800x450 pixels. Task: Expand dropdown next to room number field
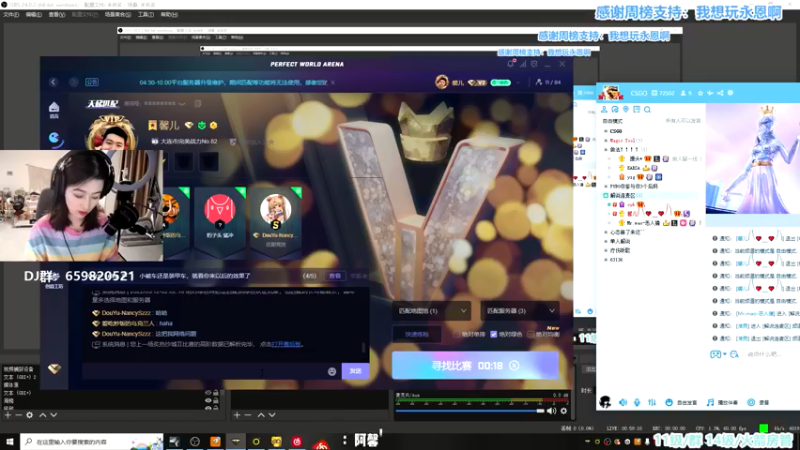pyautogui.click(x=182, y=104)
